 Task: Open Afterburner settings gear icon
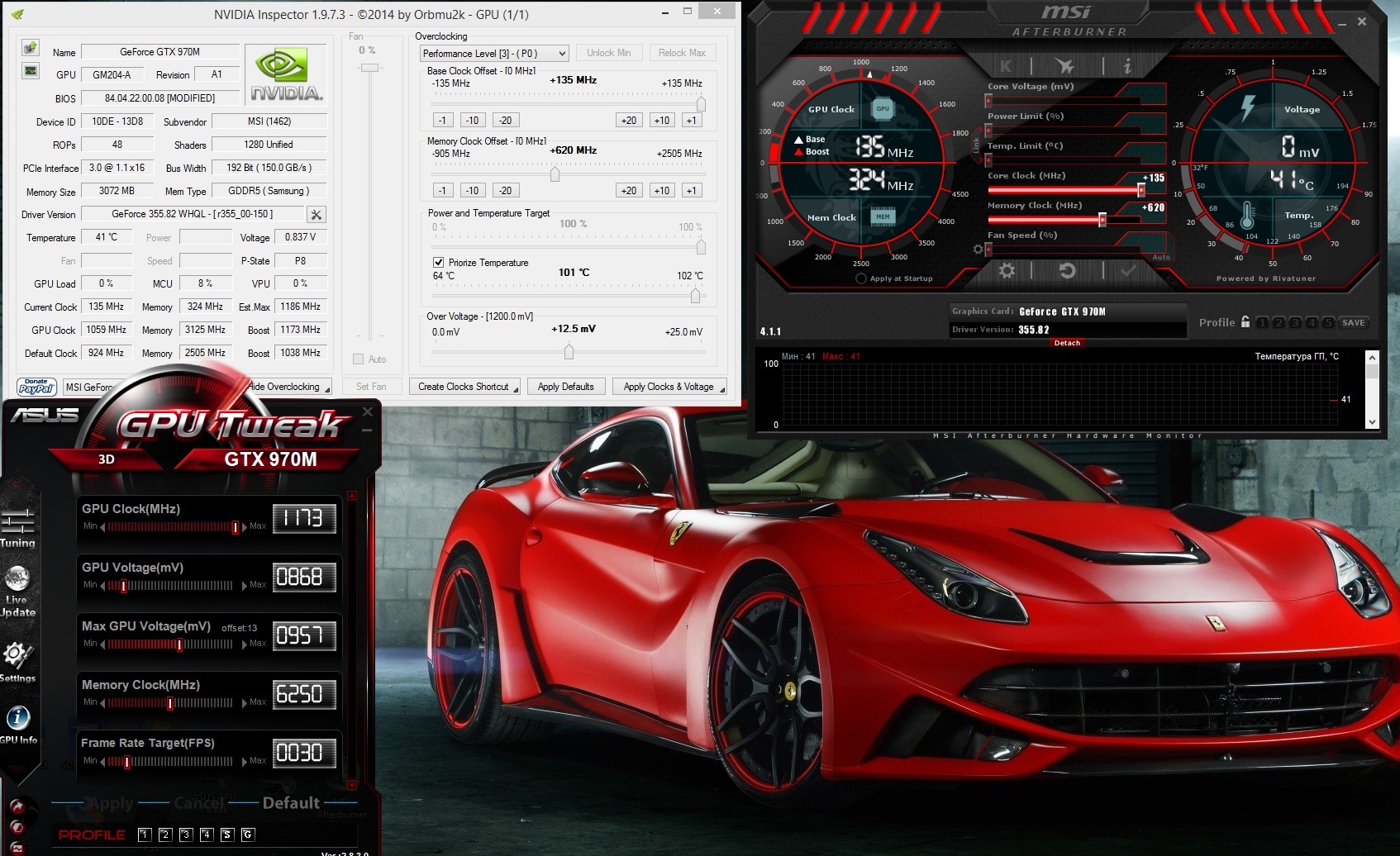(x=1007, y=270)
